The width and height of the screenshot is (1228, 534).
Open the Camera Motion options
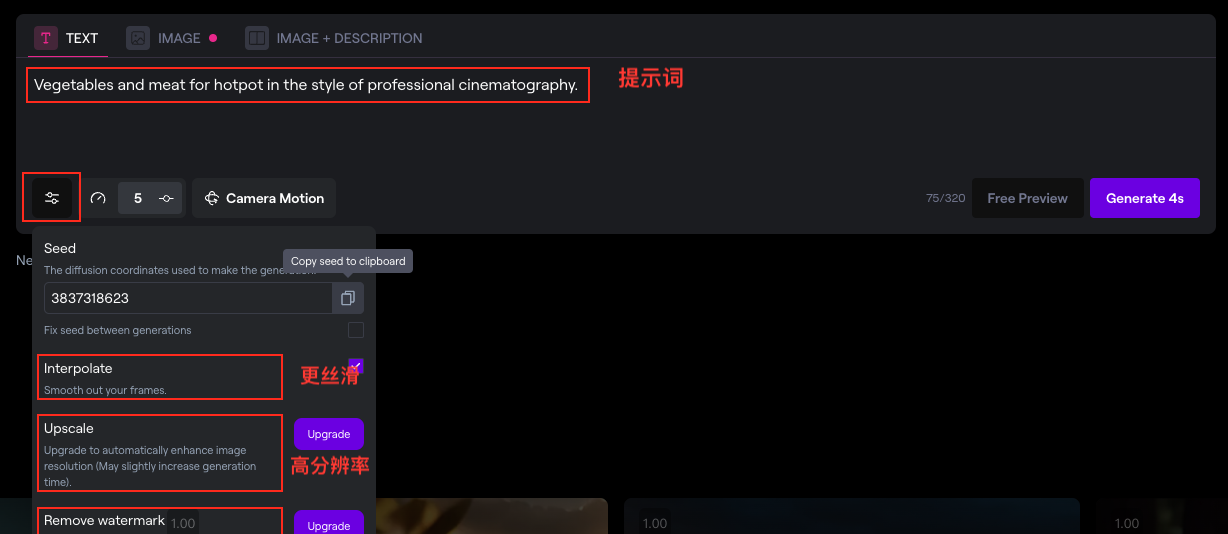[264, 198]
